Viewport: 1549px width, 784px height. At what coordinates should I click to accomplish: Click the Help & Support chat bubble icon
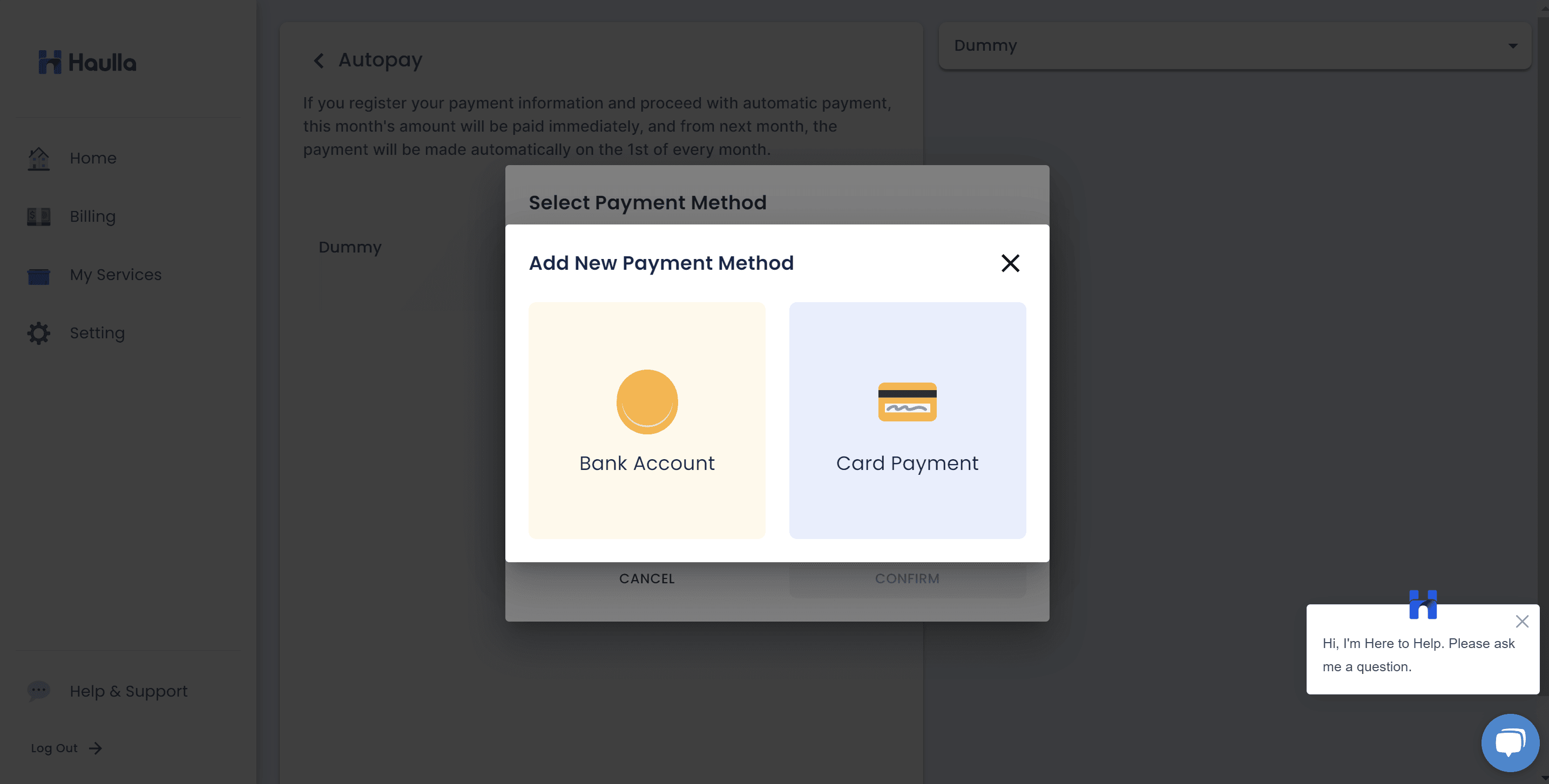tap(38, 691)
